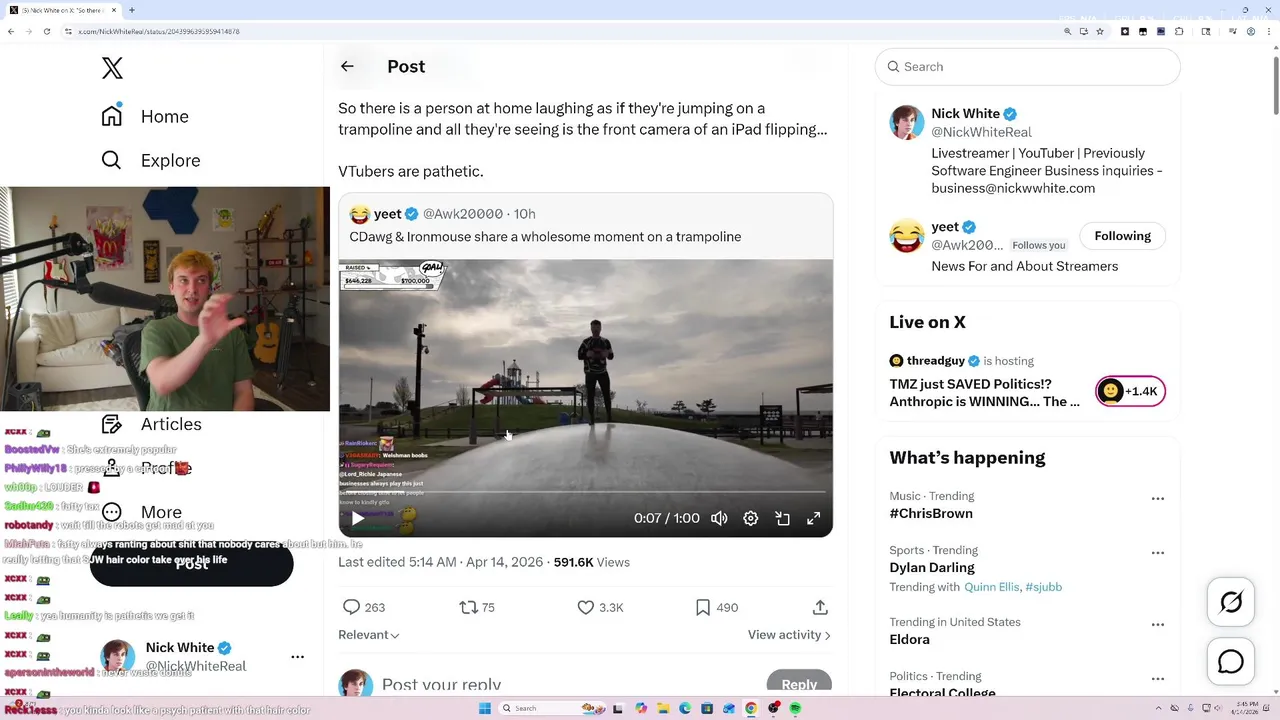Click the #sjubb hashtag link
Viewport: 1280px width, 720px height.
click(1043, 587)
